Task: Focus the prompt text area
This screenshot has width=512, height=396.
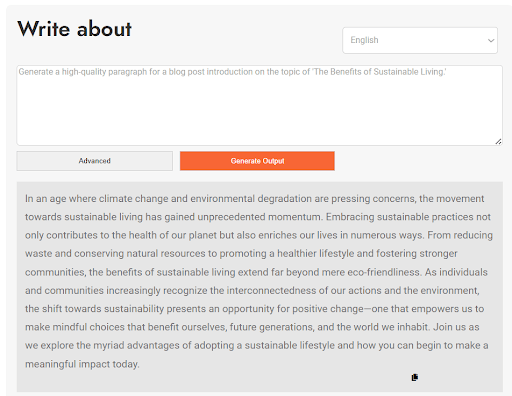Action: (x=260, y=105)
